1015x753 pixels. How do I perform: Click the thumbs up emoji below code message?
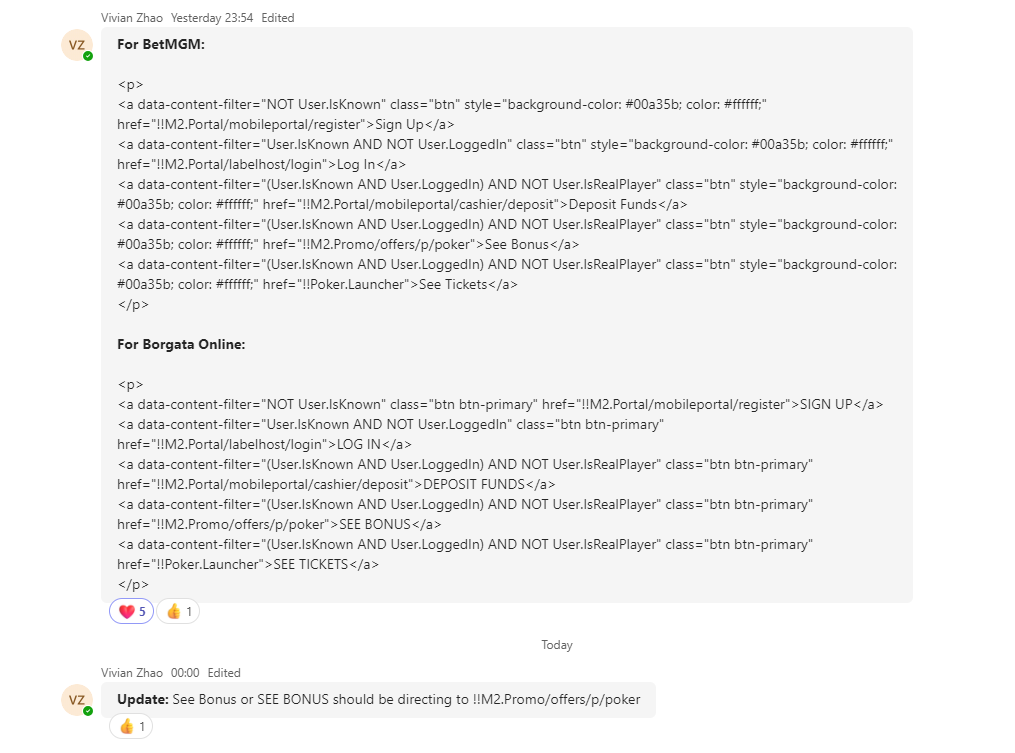(x=173, y=611)
